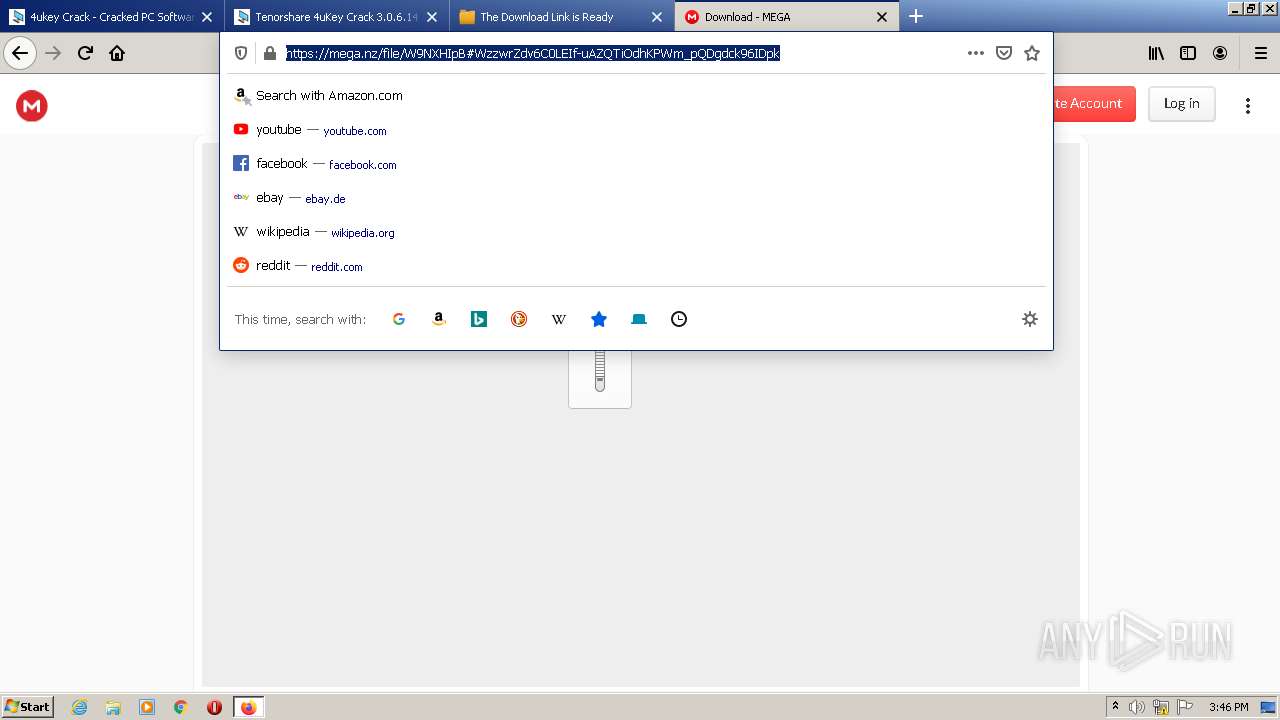This screenshot has height=720, width=1280.
Task: Search this time with Amazon icon
Action: (x=439, y=319)
